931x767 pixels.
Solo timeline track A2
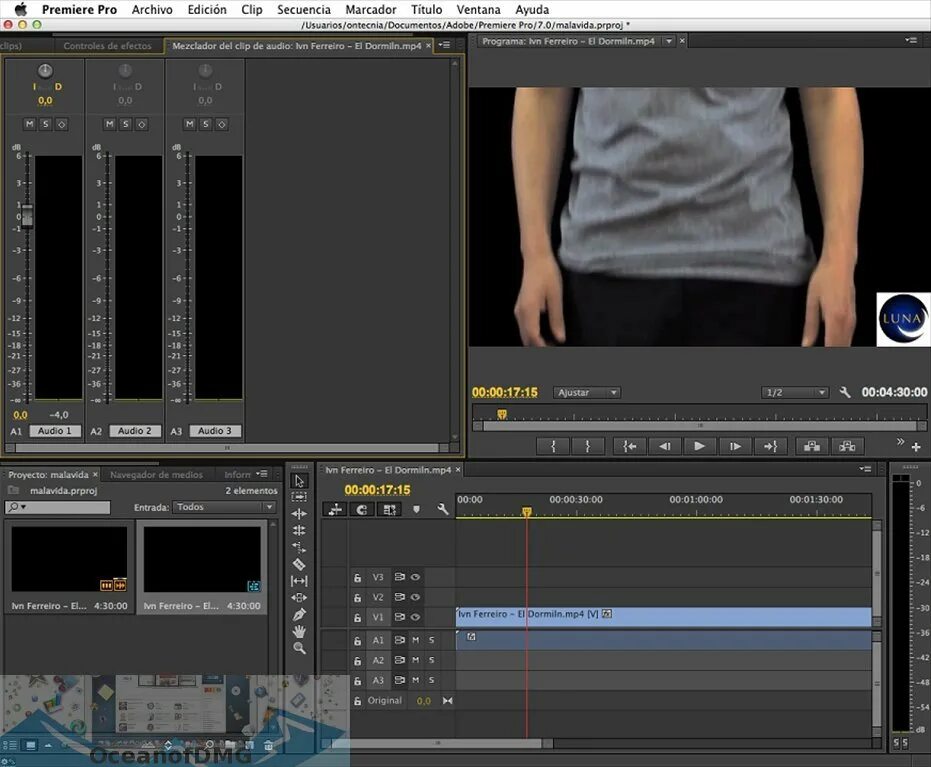[432, 660]
